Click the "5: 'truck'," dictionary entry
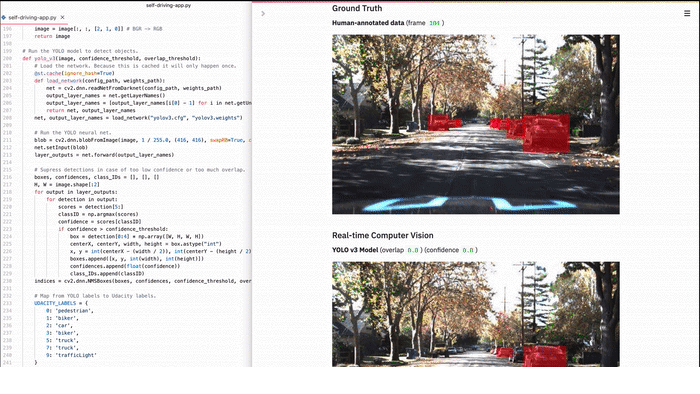The height and width of the screenshot is (394, 700). [62, 340]
